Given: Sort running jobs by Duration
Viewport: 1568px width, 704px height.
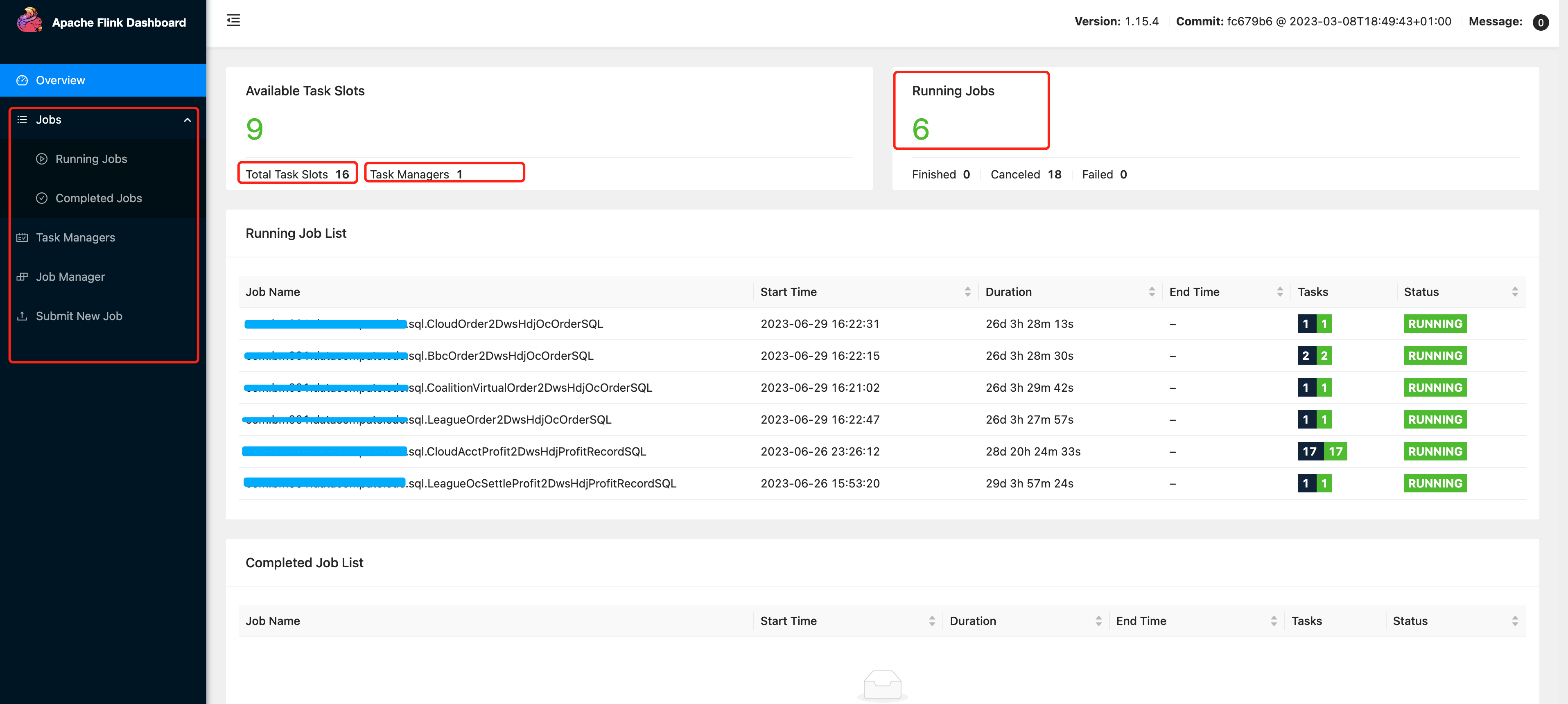Looking at the screenshot, I should 1152,292.
